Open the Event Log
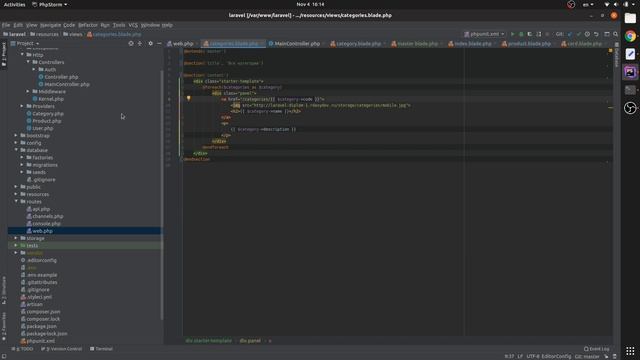Viewport: 640px width, 360px height. click(x=596, y=349)
